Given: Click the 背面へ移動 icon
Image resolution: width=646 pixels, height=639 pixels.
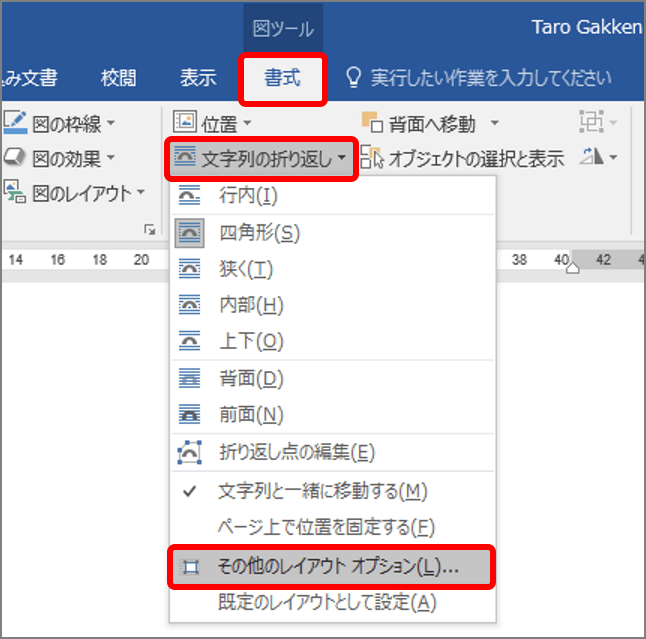Looking at the screenshot, I should tap(372, 122).
